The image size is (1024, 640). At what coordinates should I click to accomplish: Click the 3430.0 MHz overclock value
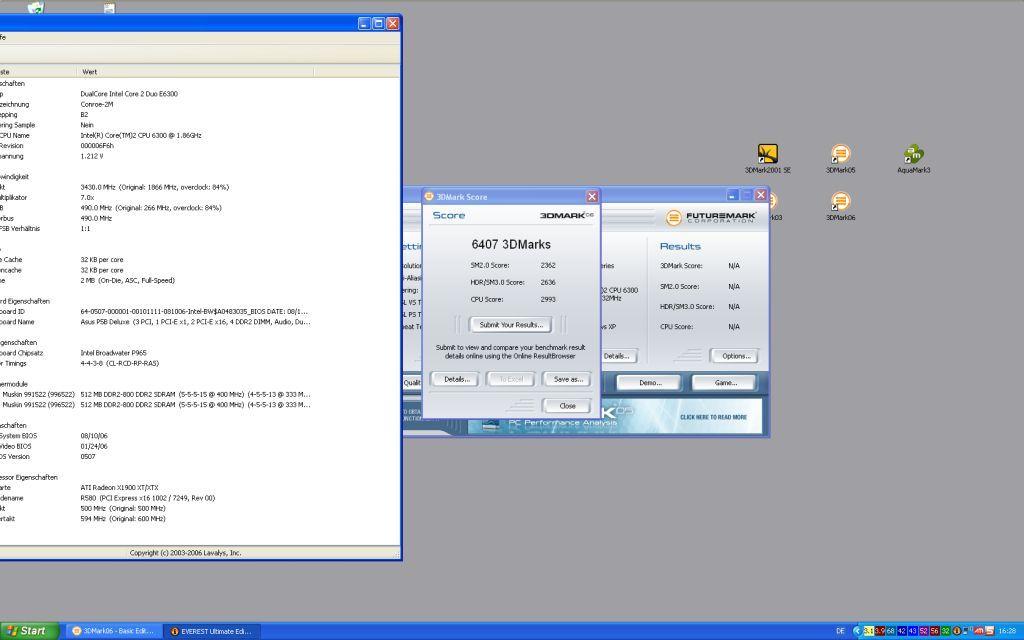(x=155, y=187)
